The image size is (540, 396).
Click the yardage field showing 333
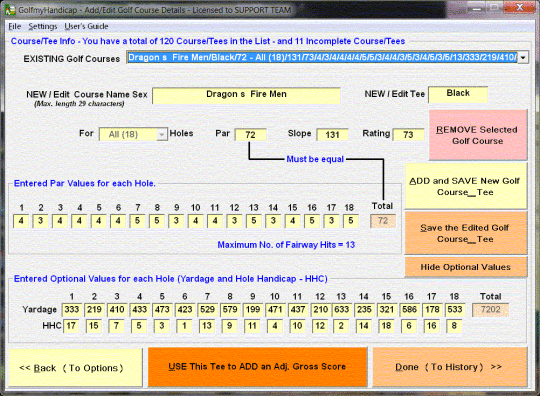point(72,310)
